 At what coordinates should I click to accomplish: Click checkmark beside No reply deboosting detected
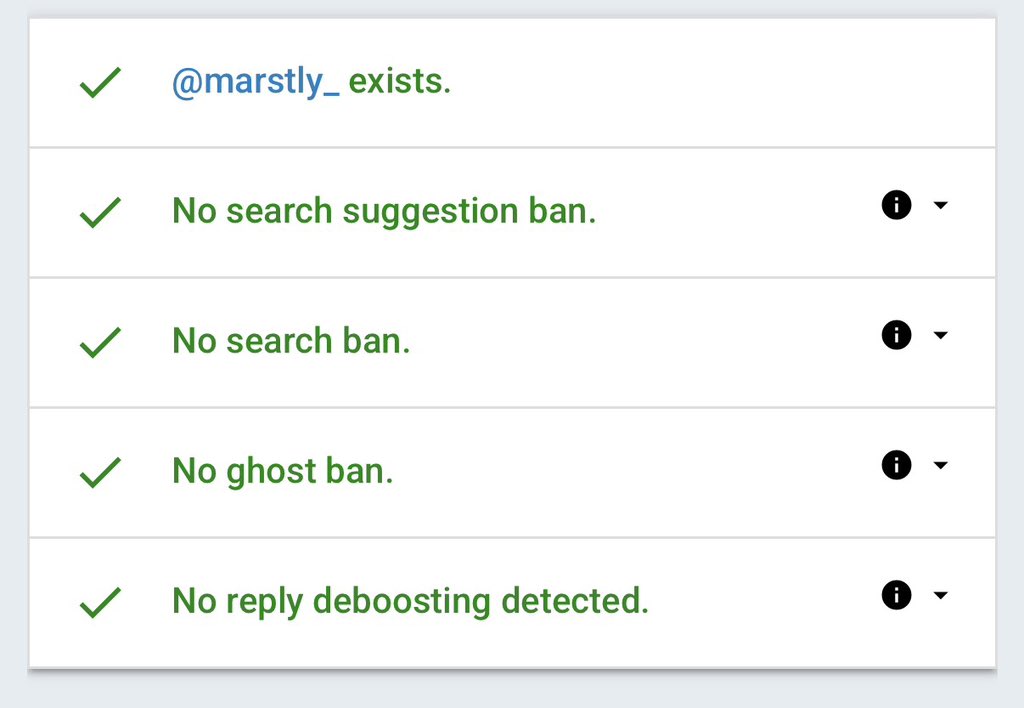[101, 603]
